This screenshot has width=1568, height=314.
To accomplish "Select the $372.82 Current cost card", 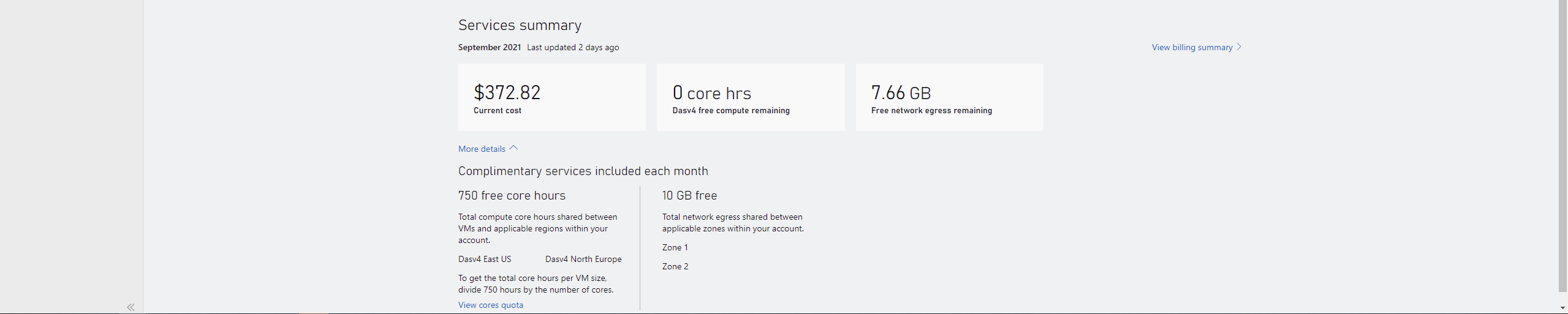I will click(552, 97).
